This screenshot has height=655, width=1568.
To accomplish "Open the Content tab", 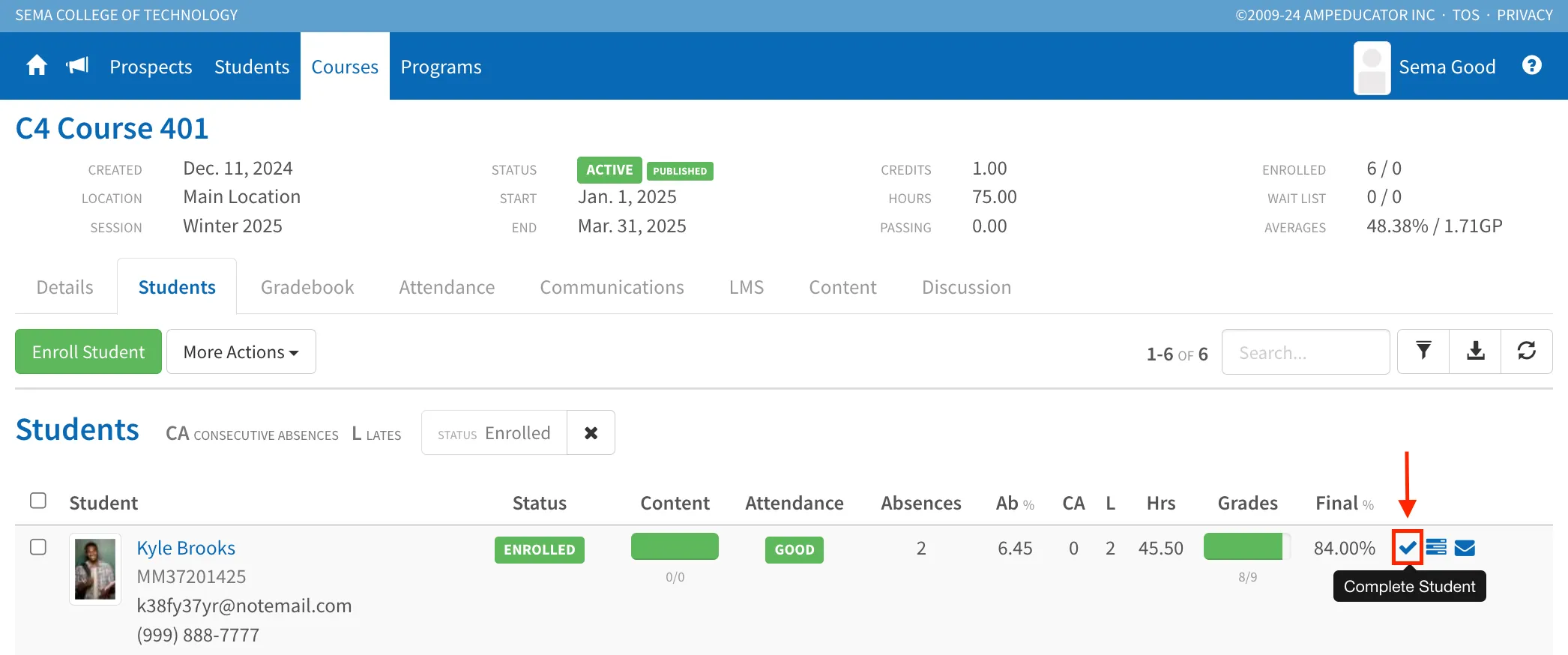I will pos(842,287).
